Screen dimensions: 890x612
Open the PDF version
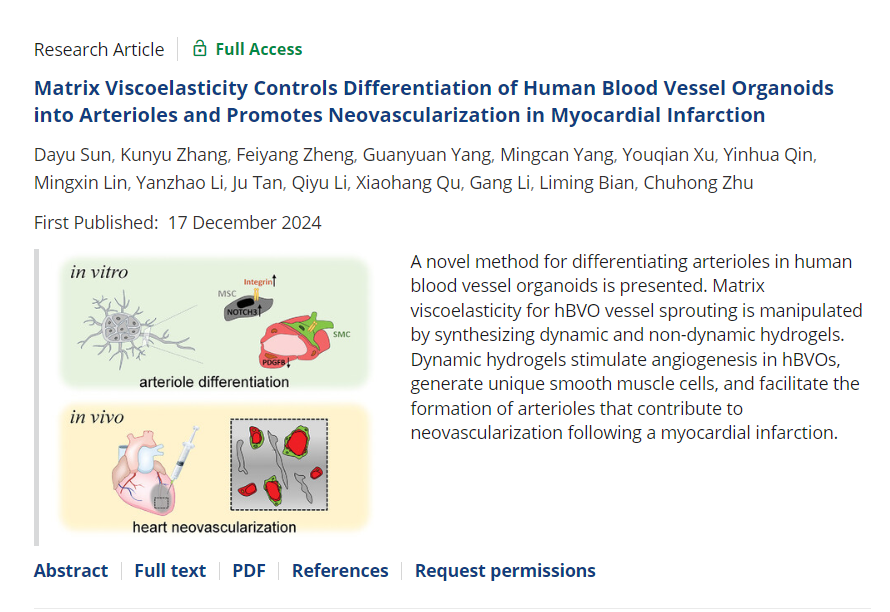249,571
